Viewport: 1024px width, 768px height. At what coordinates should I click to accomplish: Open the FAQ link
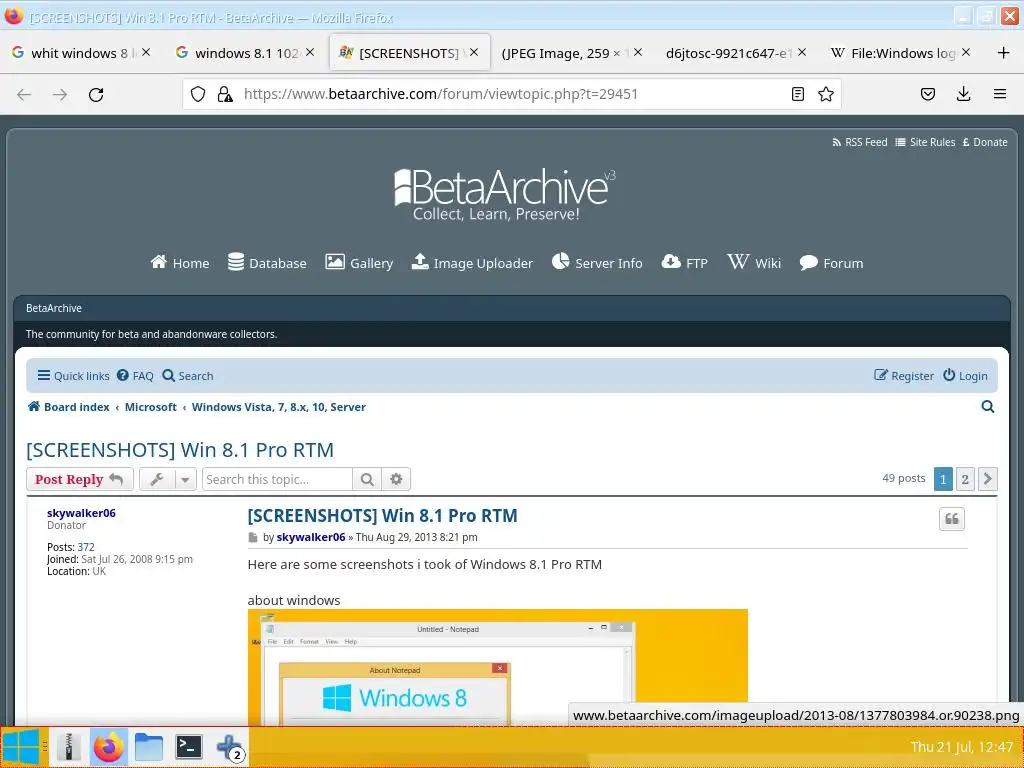pos(135,376)
